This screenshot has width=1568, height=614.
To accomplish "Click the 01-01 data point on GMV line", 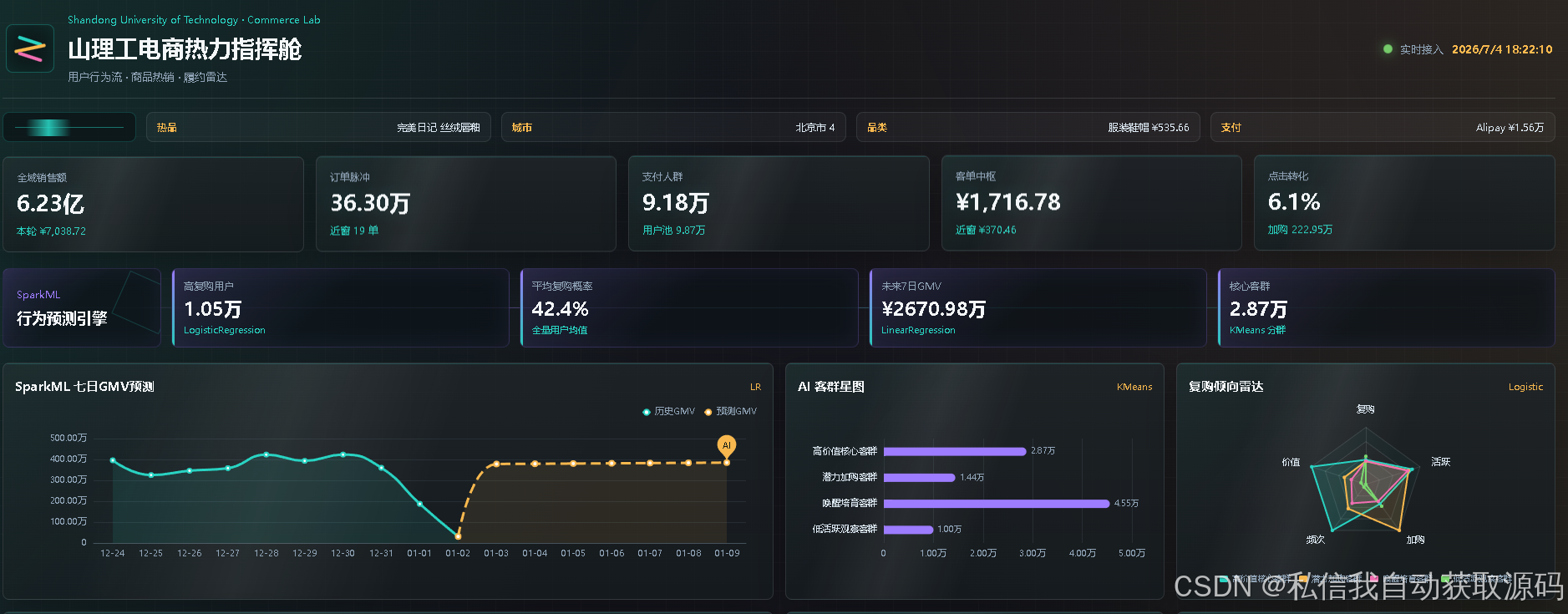I will (419, 504).
